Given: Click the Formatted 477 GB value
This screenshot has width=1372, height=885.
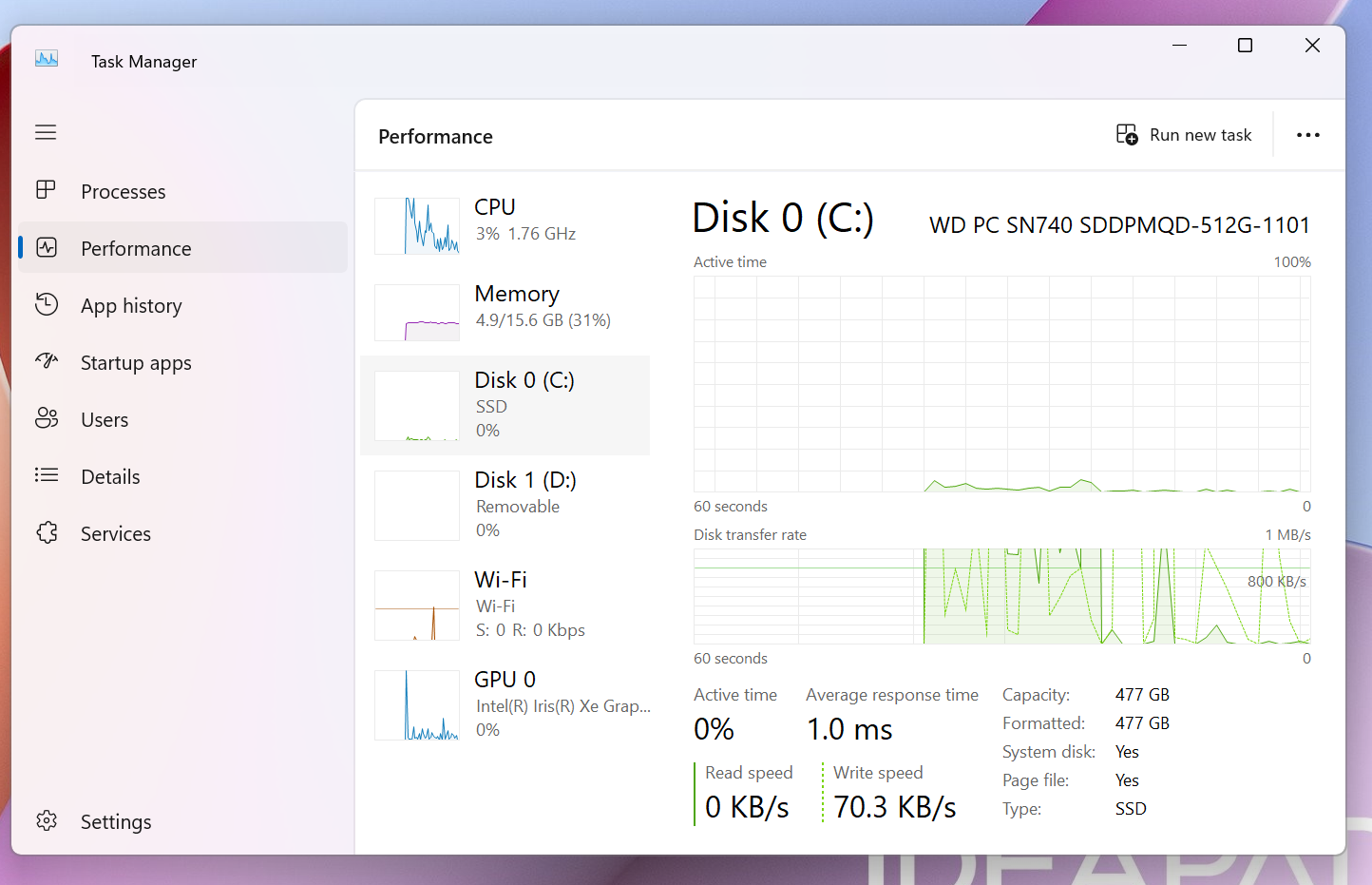Looking at the screenshot, I should (1142, 723).
